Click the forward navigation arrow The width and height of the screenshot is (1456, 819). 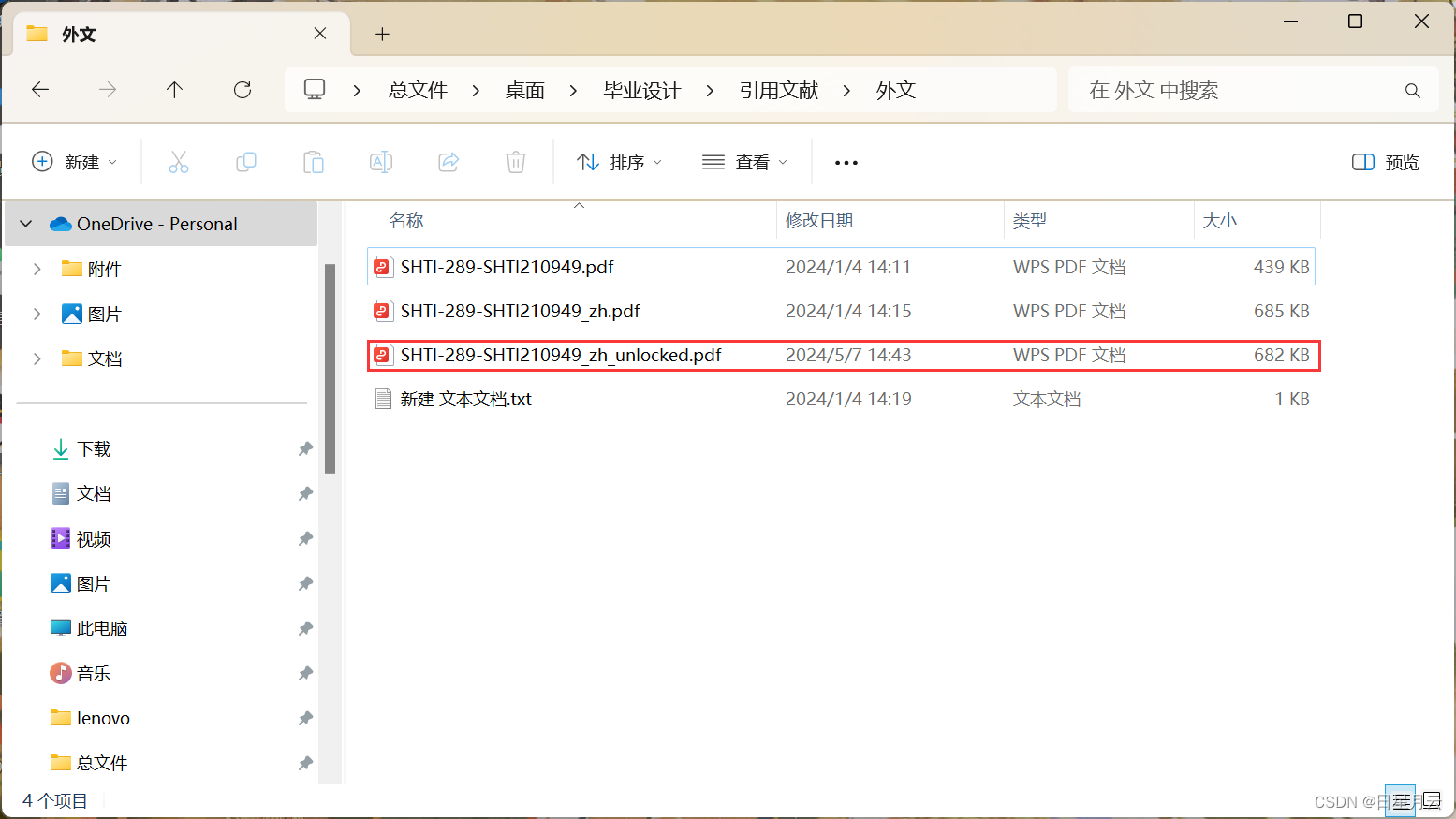(108, 90)
